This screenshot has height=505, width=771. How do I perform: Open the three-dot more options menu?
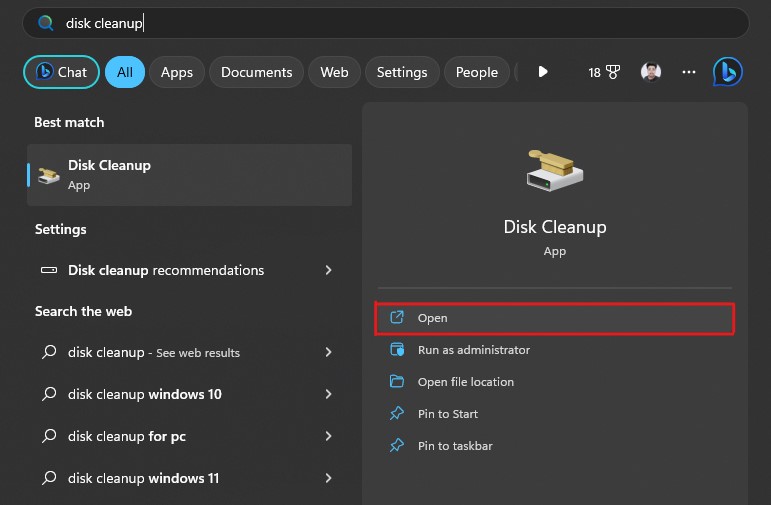(689, 72)
